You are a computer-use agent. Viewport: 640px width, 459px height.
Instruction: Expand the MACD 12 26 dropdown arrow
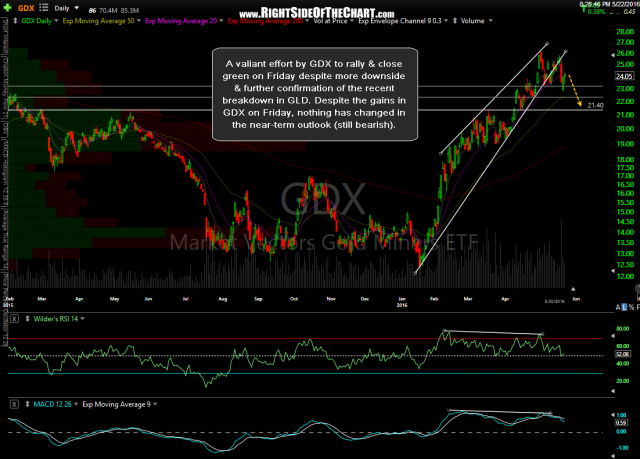coord(76,404)
